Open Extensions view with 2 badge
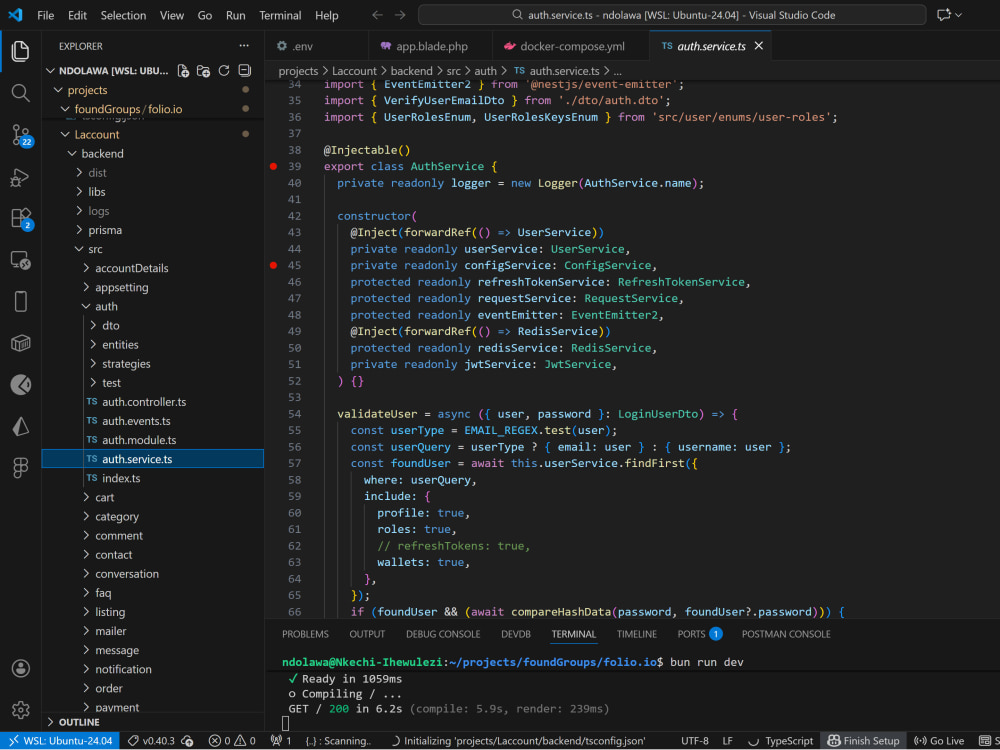The height and width of the screenshot is (750, 1000). tap(20, 218)
